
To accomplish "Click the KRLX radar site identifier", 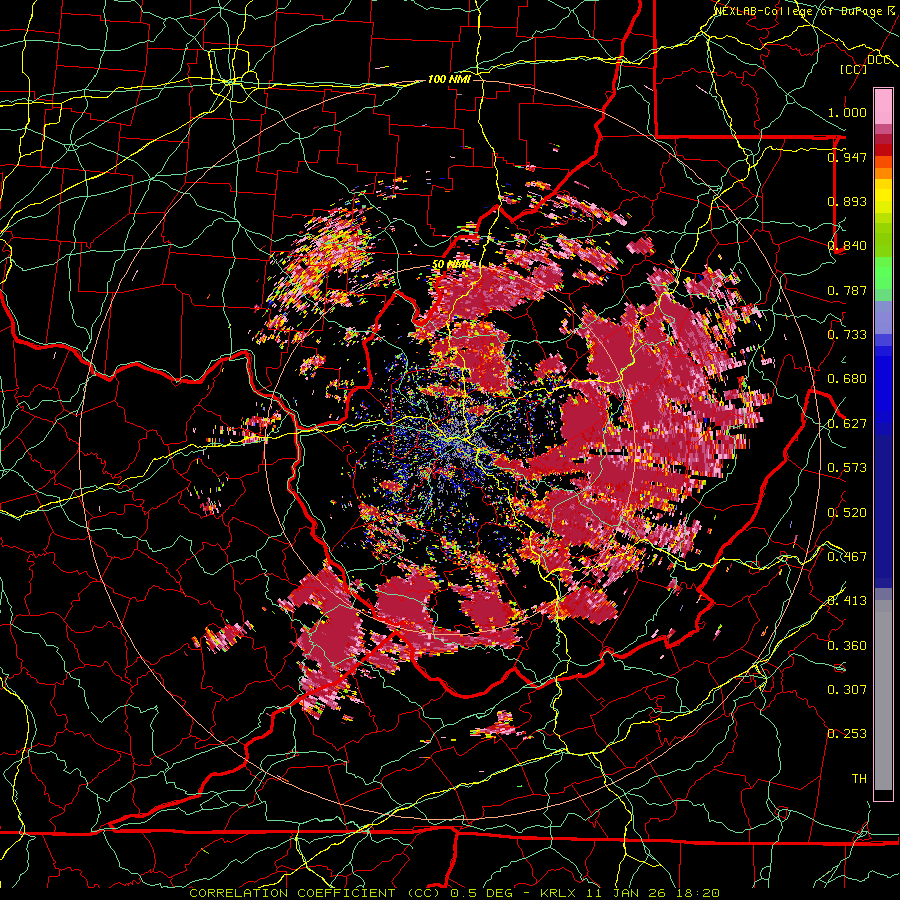I will (559, 893).
